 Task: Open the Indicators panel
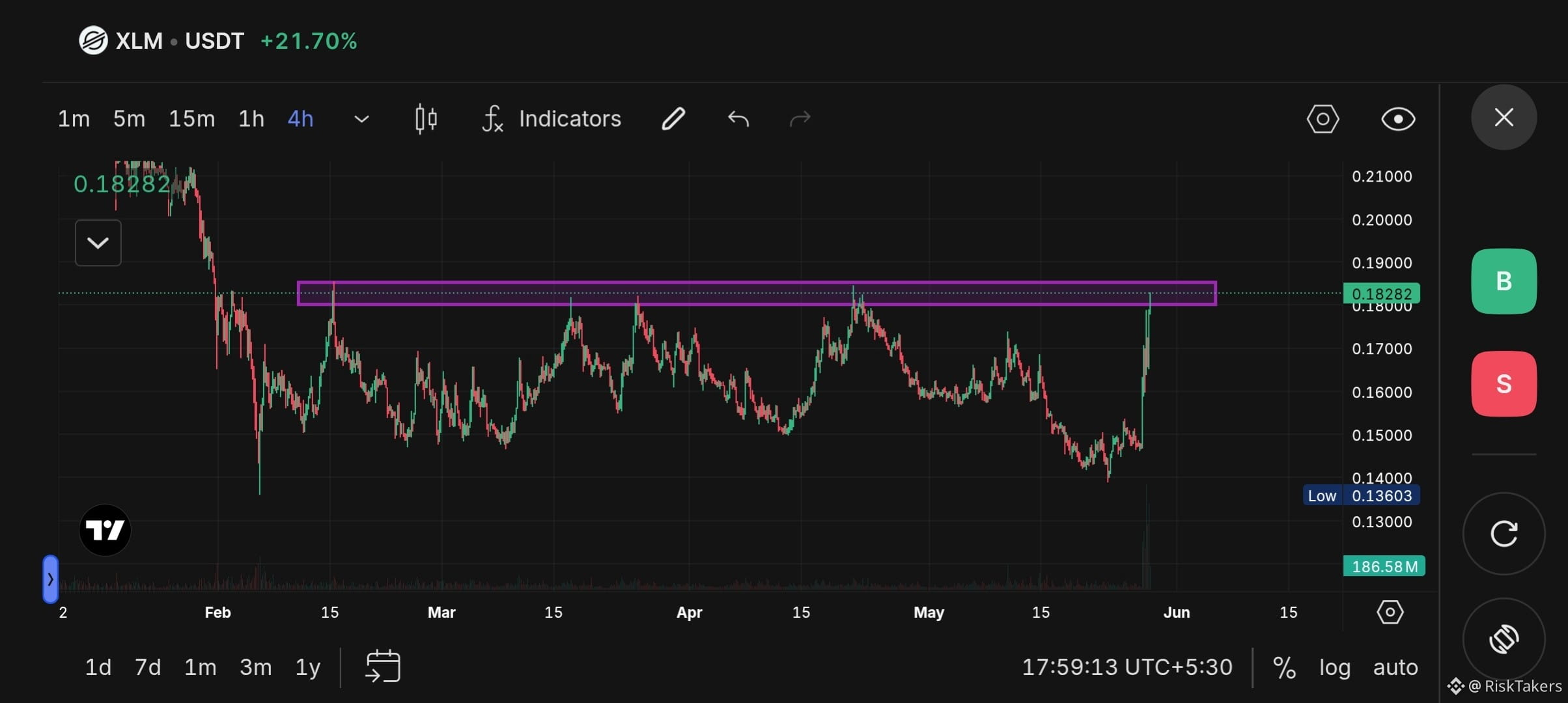552,119
